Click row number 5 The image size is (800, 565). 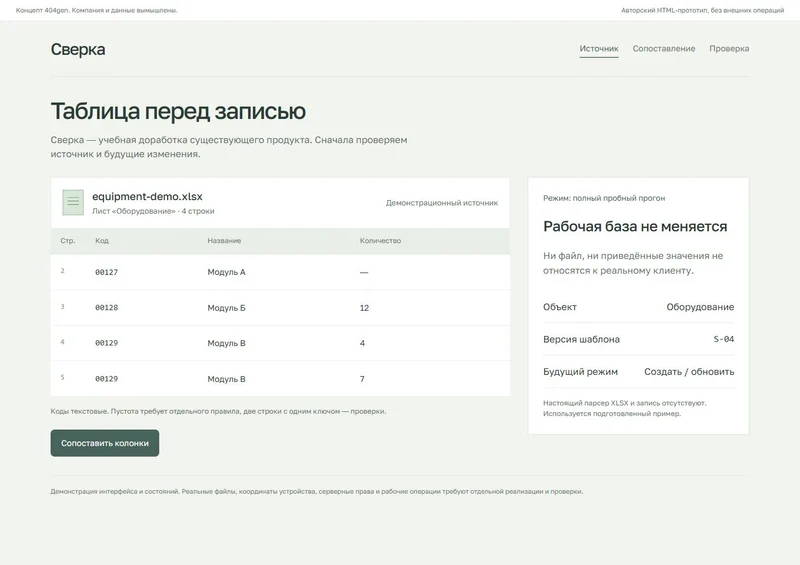(62, 377)
